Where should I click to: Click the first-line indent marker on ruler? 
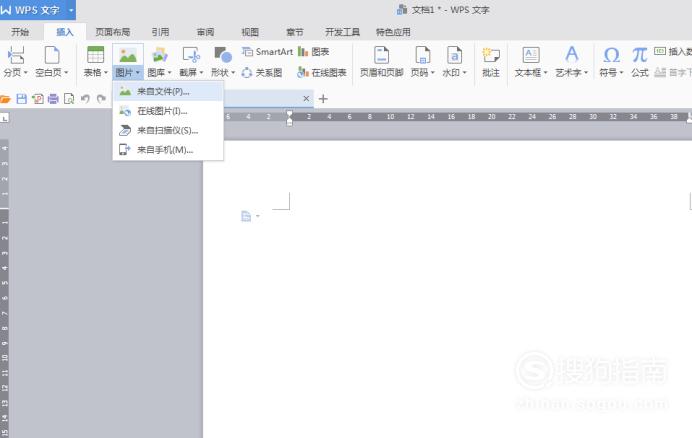pos(290,114)
